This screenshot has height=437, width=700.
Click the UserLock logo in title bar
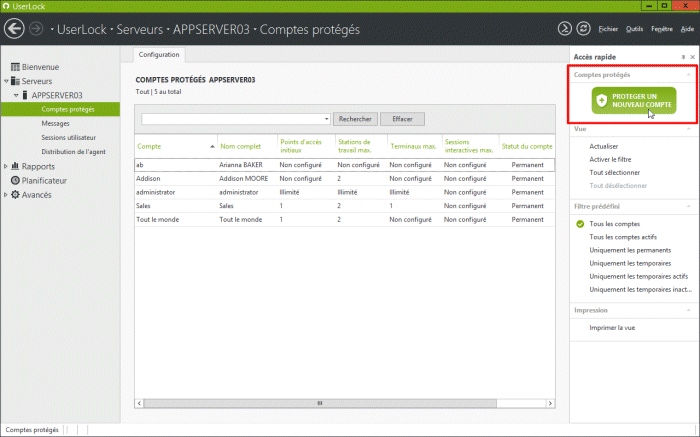pyautogui.click(x=6, y=6)
